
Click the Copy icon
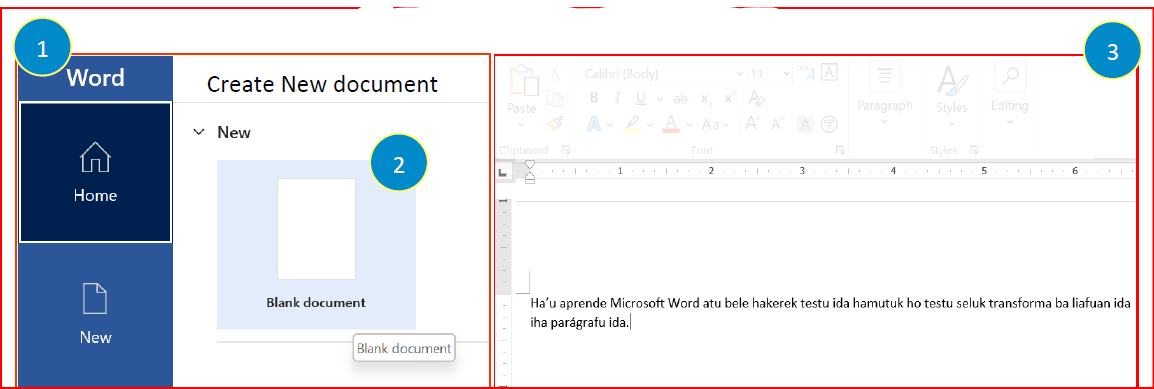pos(555,99)
